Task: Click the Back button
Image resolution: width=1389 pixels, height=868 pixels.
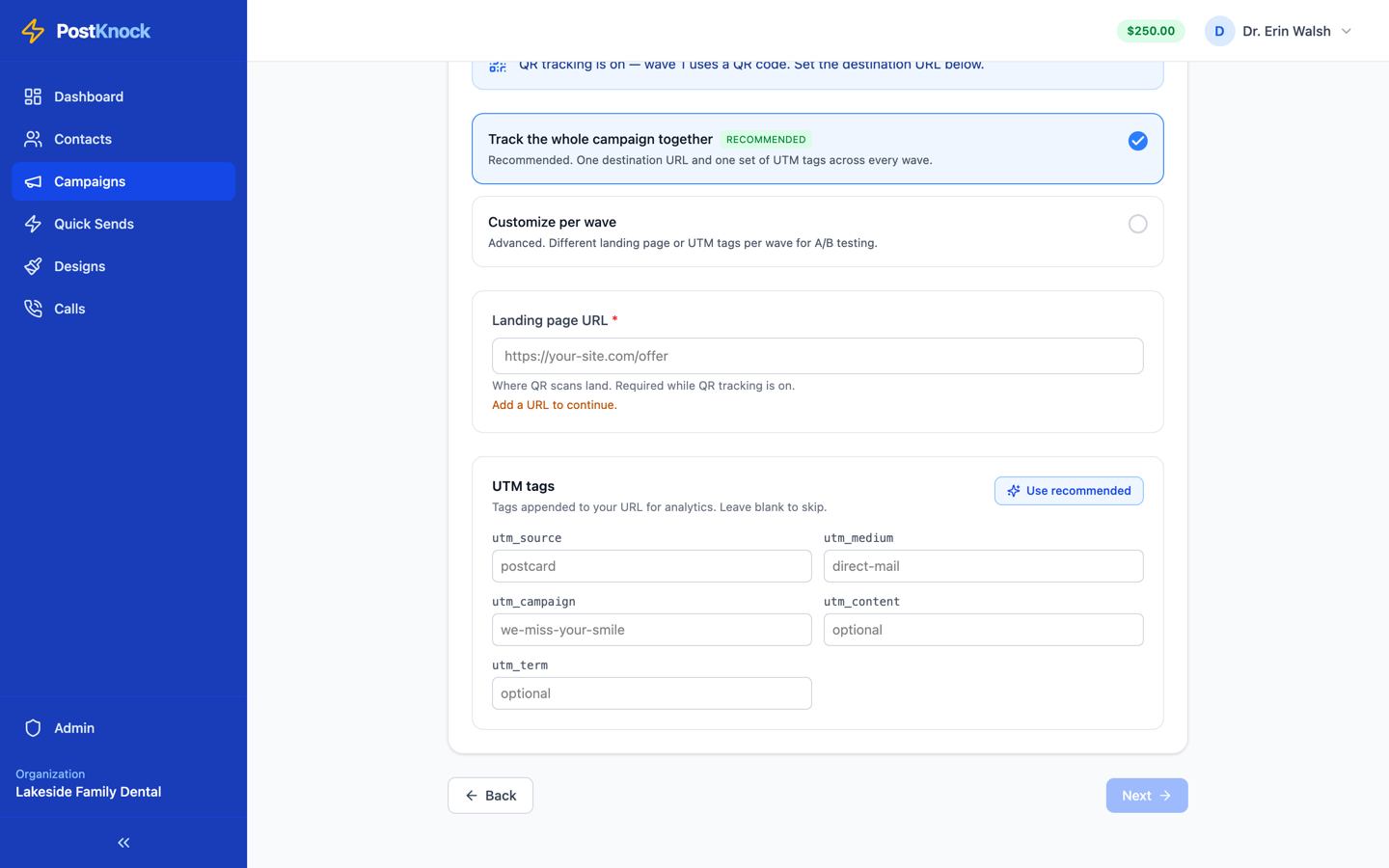Action: pos(490,796)
